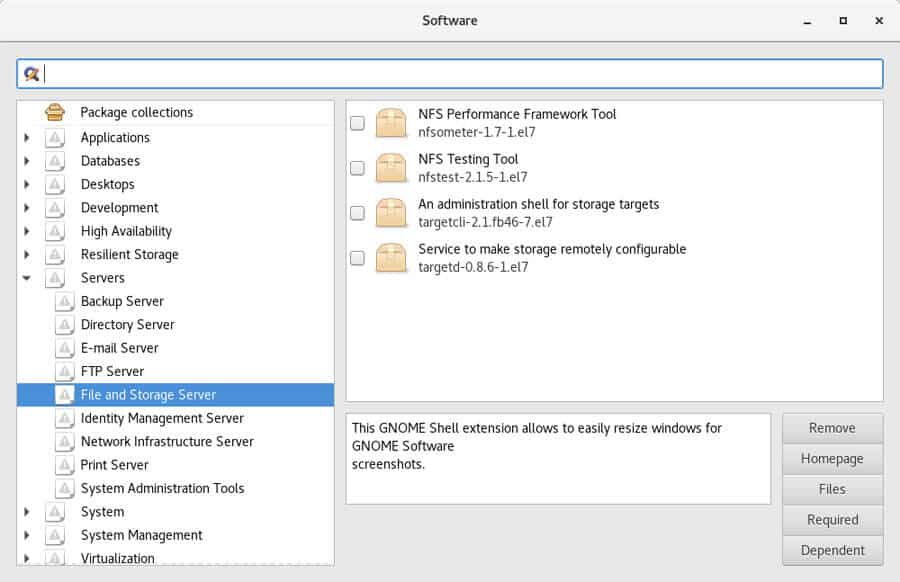Click the Servers category icon
The width and height of the screenshot is (900, 582).
(55, 278)
